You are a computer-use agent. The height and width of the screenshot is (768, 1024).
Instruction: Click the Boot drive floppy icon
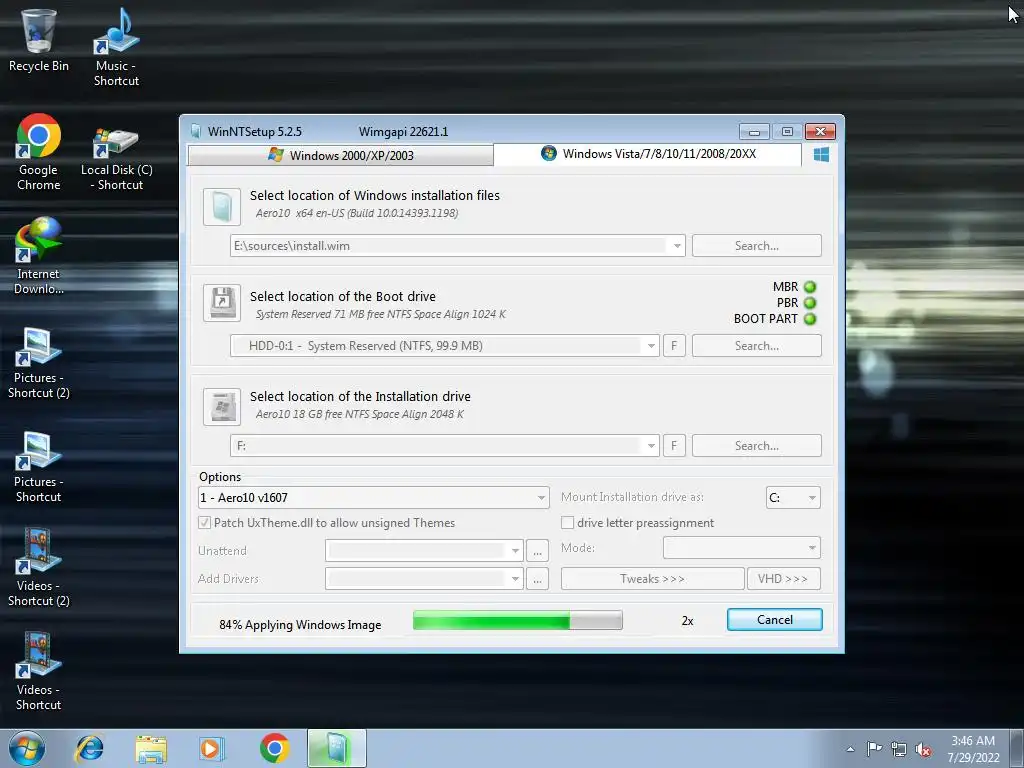coord(221,302)
